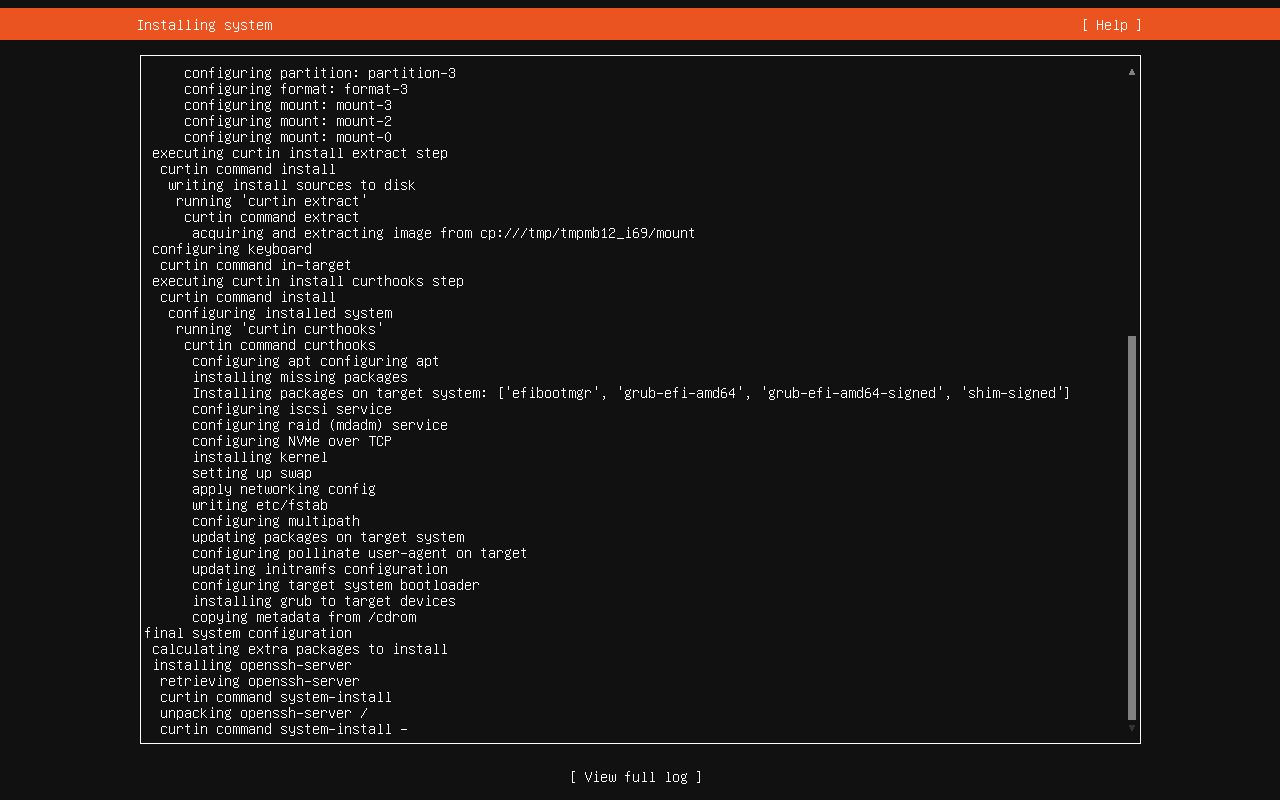Click the scrollbar up arrow
The image size is (1280, 800).
tap(1132, 72)
